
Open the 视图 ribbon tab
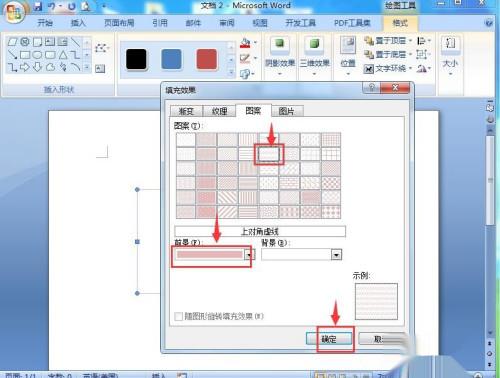[260, 23]
